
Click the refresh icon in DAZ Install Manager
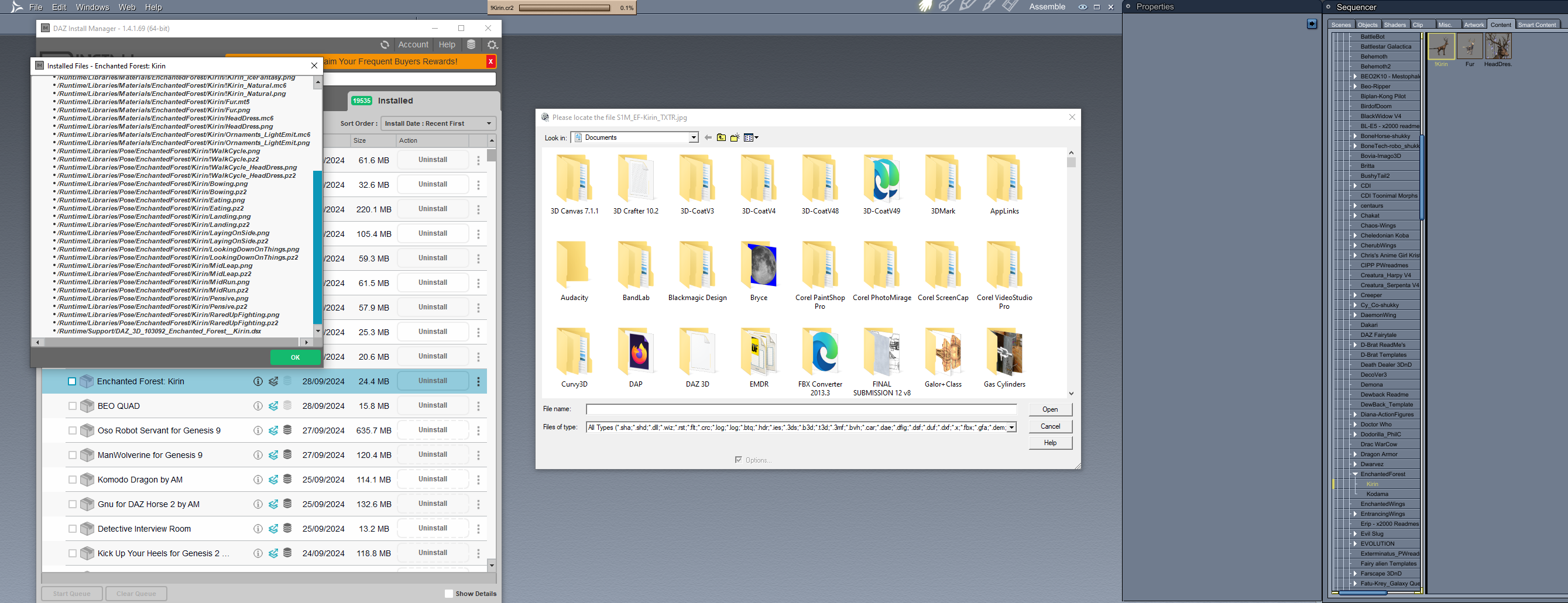click(x=385, y=44)
